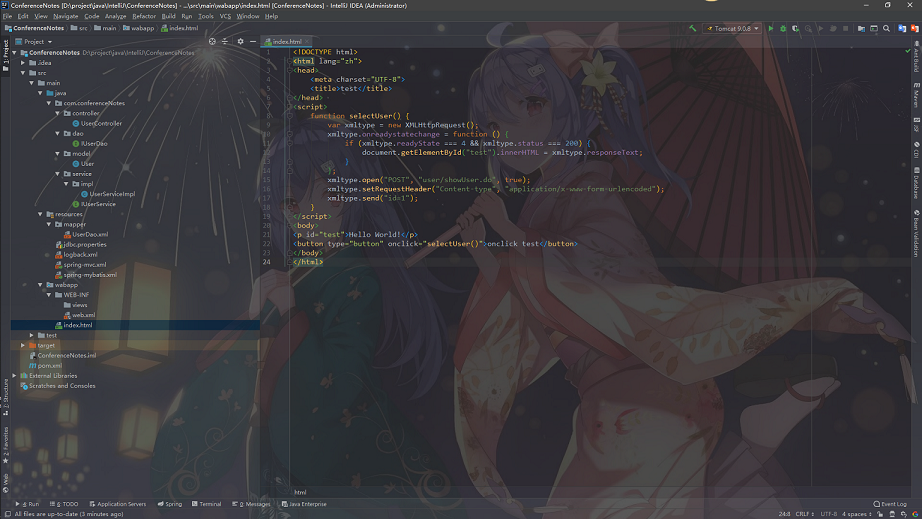Click the red translate icon in toolbar
Image resolution: width=922 pixels, height=519 pixels.
click(914, 28)
